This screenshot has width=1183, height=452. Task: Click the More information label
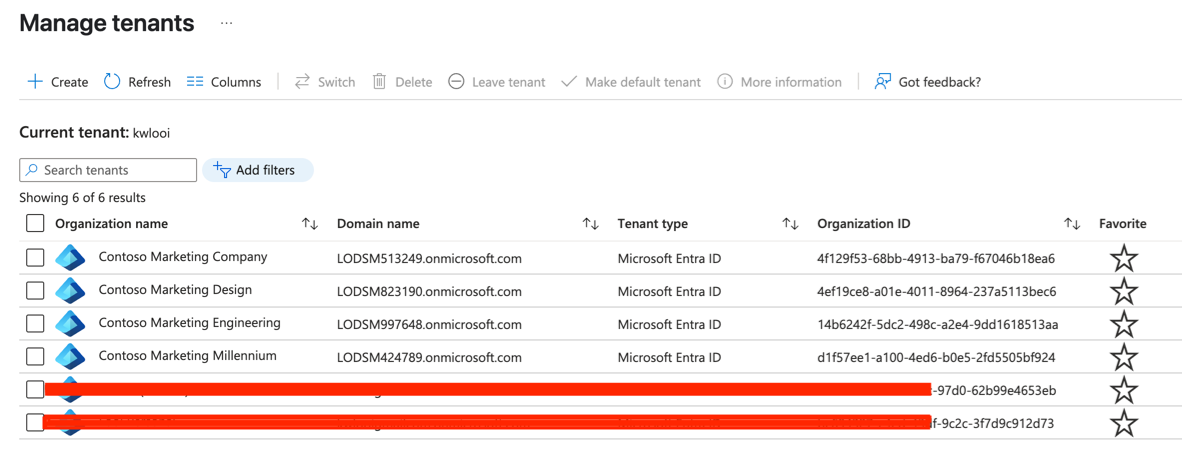(791, 82)
